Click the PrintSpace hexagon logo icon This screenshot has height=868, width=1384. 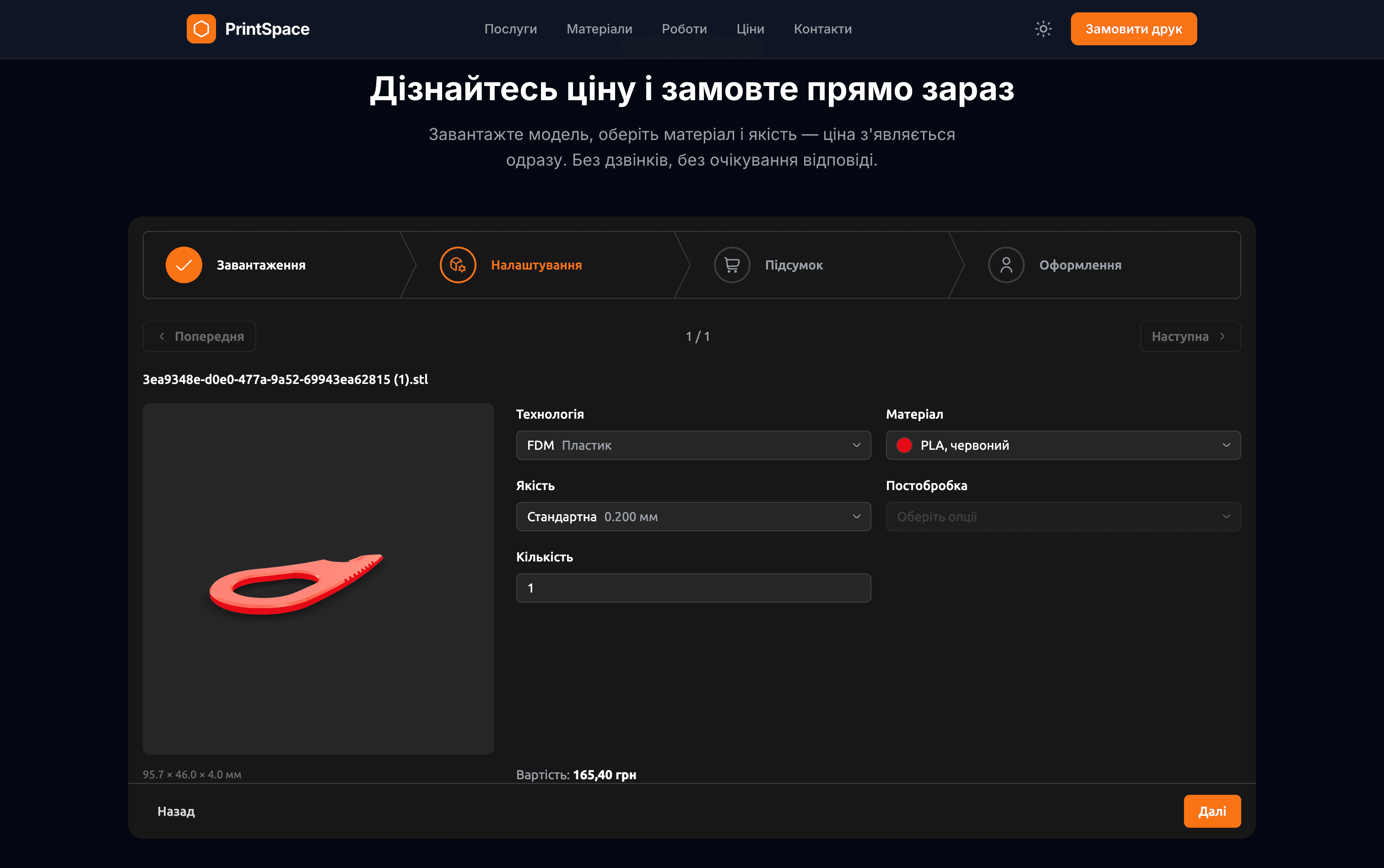point(201,29)
